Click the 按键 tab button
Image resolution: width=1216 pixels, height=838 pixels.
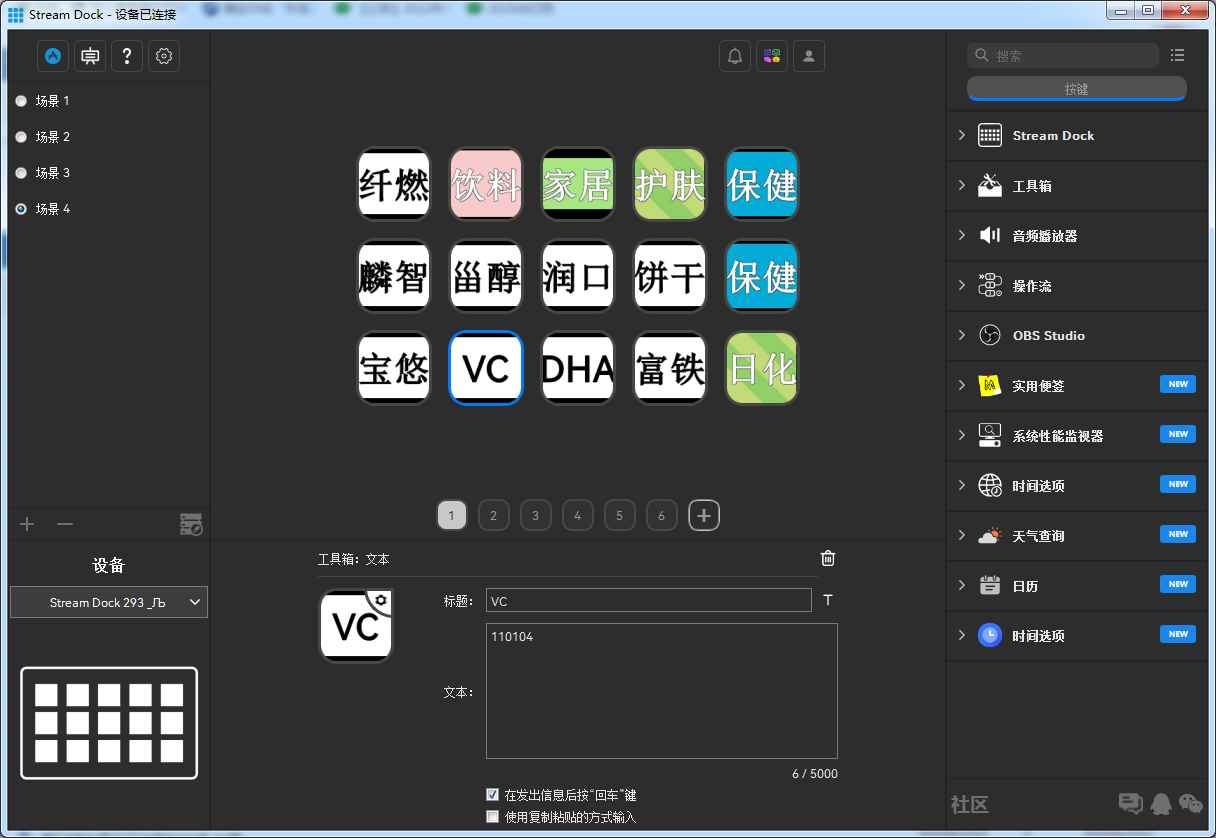tap(1077, 89)
